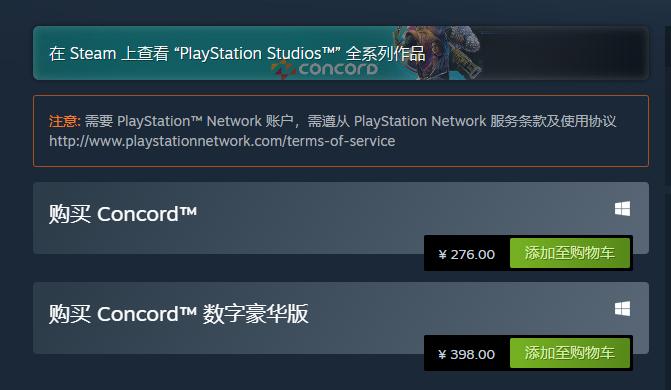671x390 pixels.
Task: Click the Windows icon for 数字豪华版
Action: pyautogui.click(x=622, y=309)
